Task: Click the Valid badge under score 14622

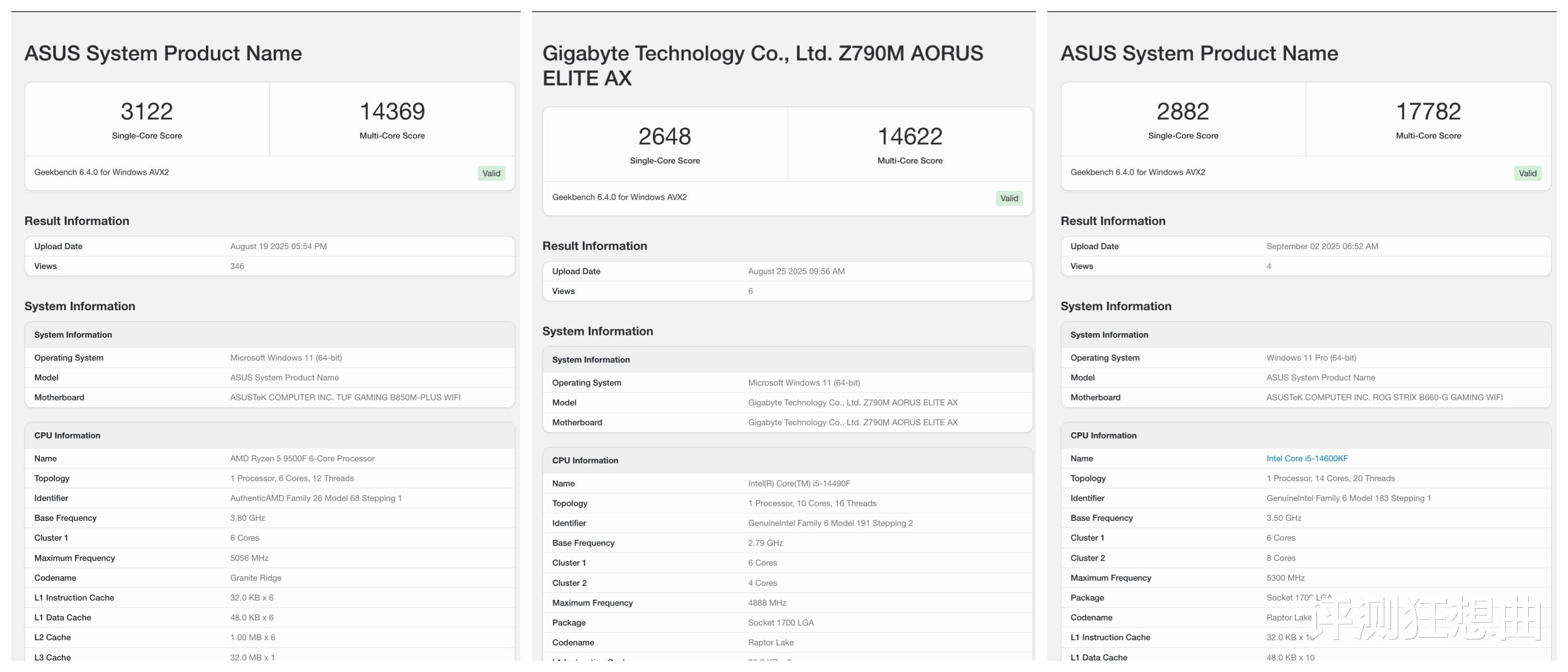Action: coord(1009,198)
